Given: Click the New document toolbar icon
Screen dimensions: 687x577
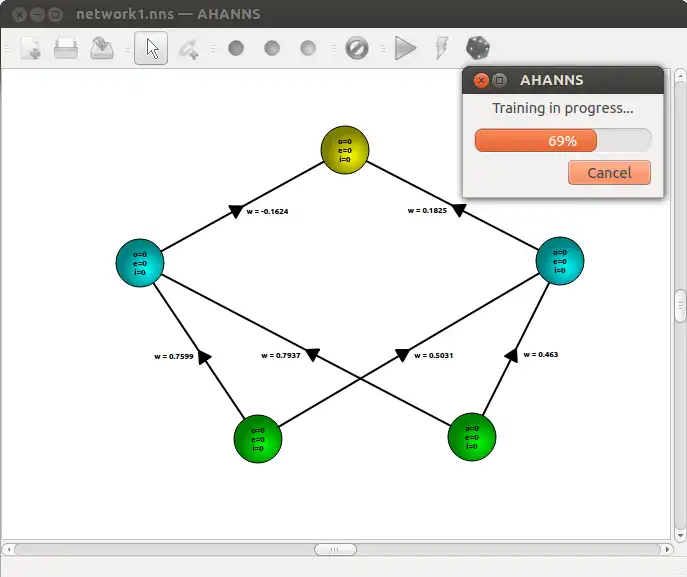Looking at the screenshot, I should (x=31, y=48).
